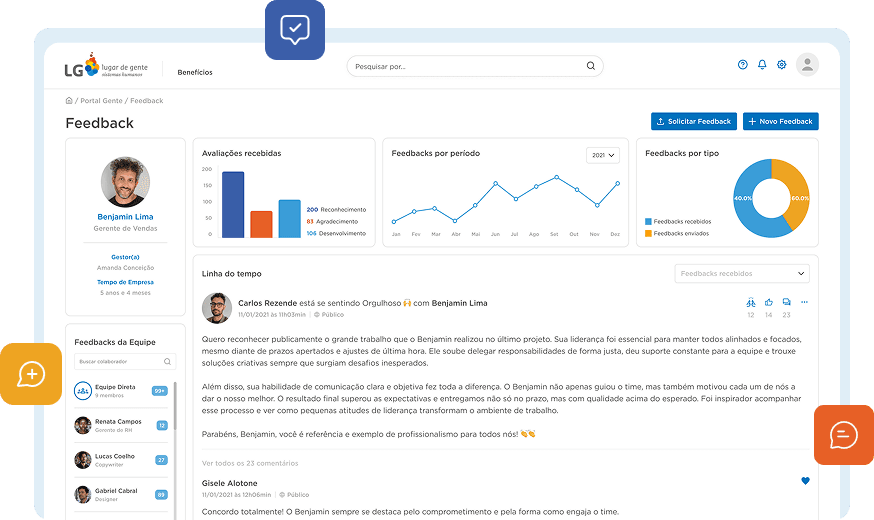Click the home icon in breadcrumb
This screenshot has height=520, width=874.
69,101
